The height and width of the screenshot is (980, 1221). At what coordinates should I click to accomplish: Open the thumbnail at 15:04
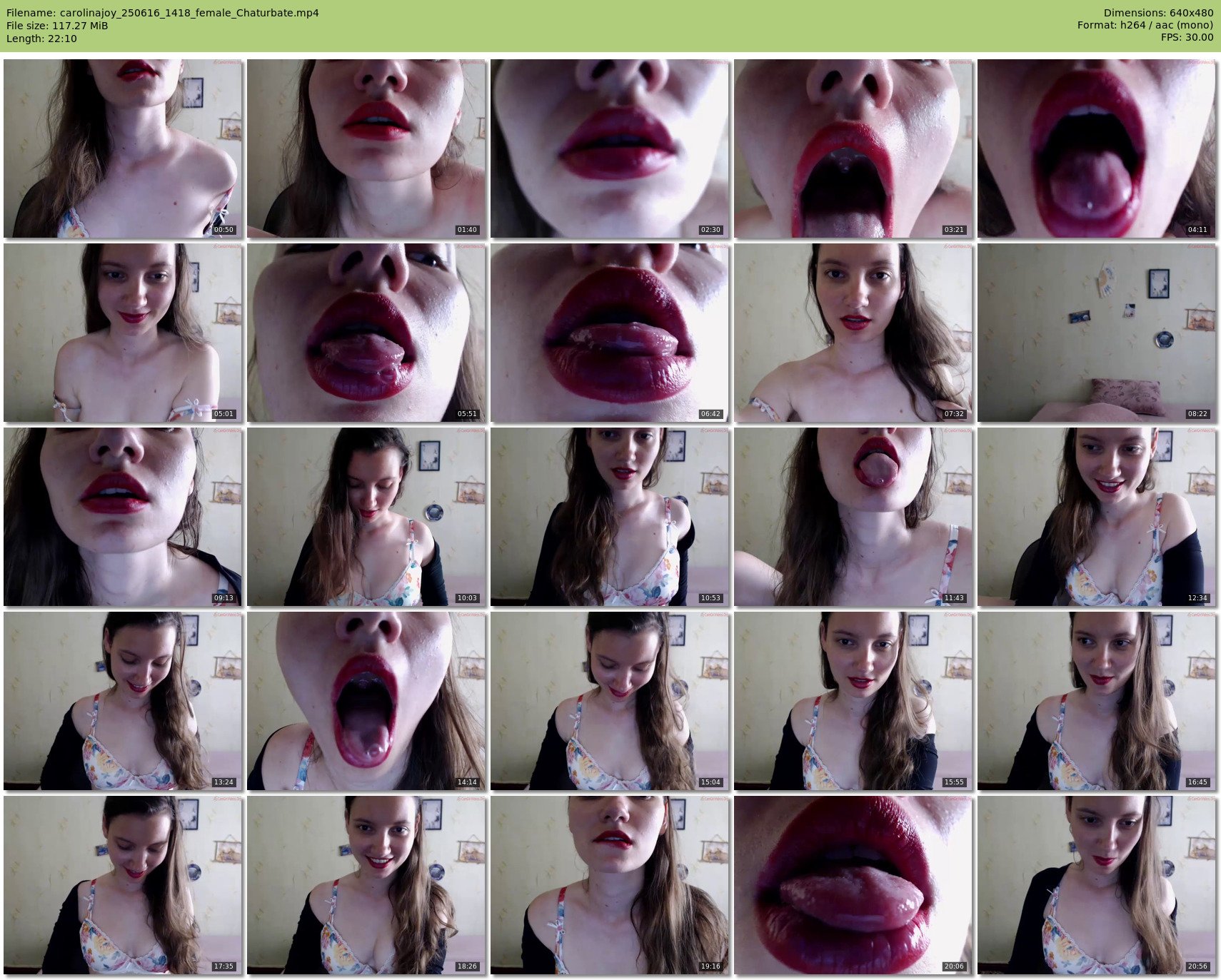pyautogui.click(x=610, y=701)
